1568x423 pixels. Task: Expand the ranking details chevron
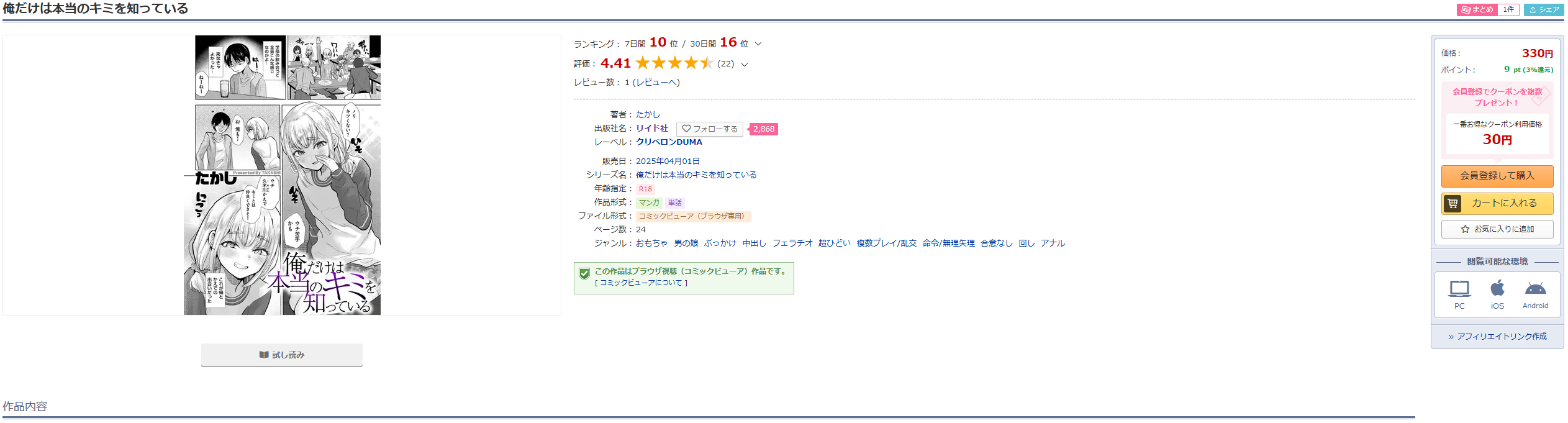point(758,44)
